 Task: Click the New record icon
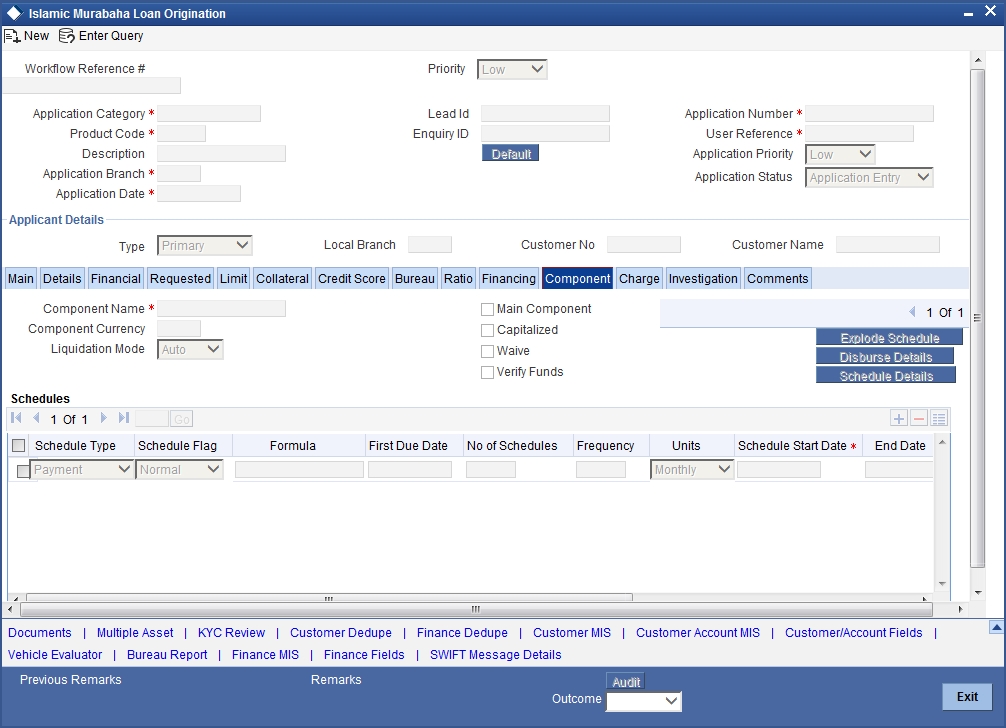click(12, 36)
